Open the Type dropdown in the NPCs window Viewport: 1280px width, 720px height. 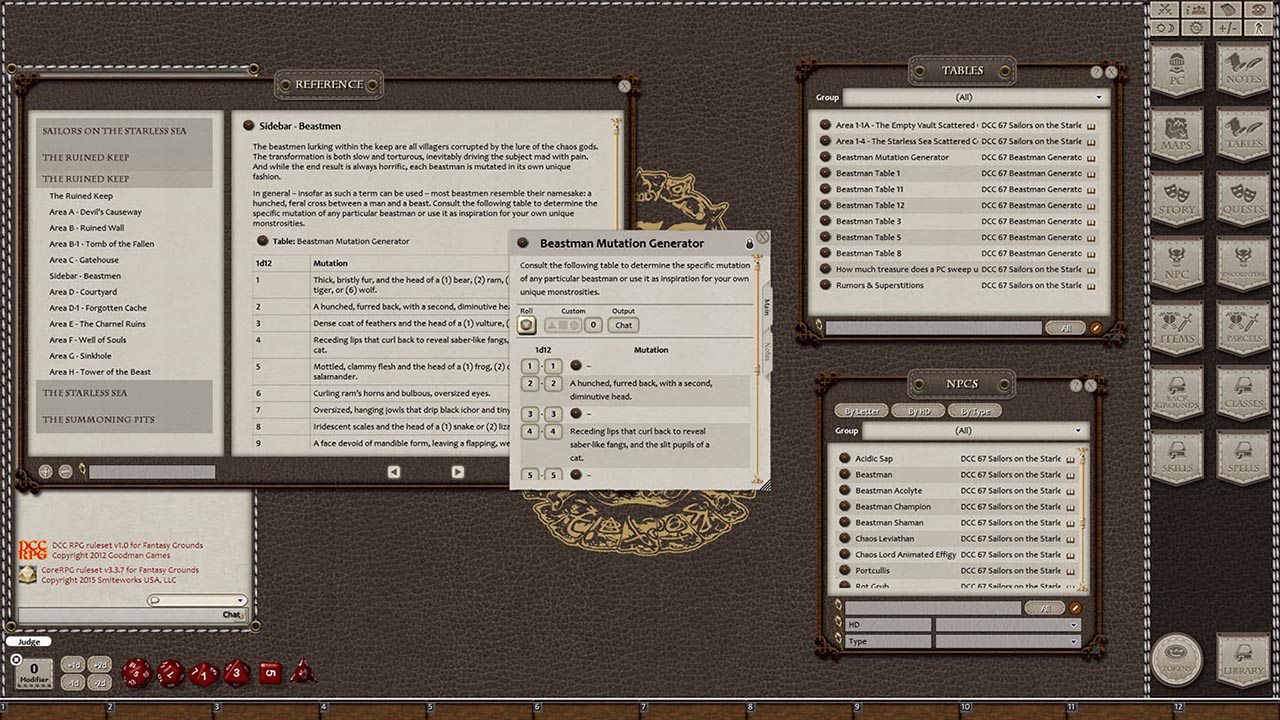tap(1075, 640)
